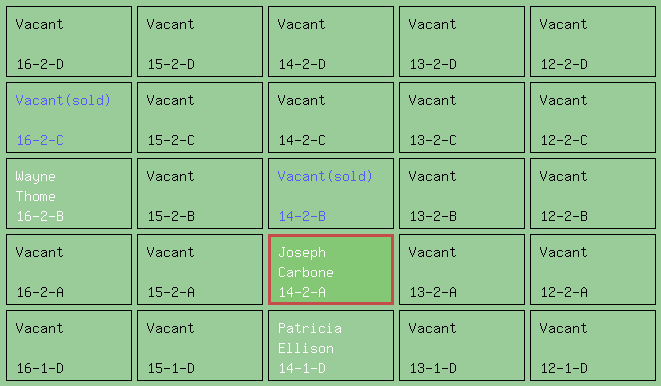Viewport: 661px width, 386px height.
Task: Click vacant plot 12-2-B
Action: [593, 193]
